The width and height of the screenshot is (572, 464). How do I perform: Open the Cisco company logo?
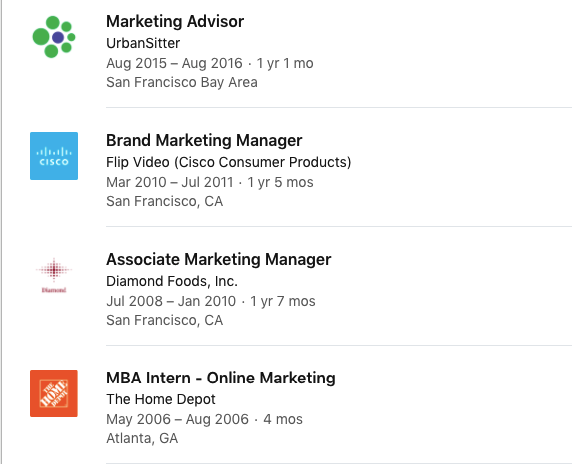54,156
